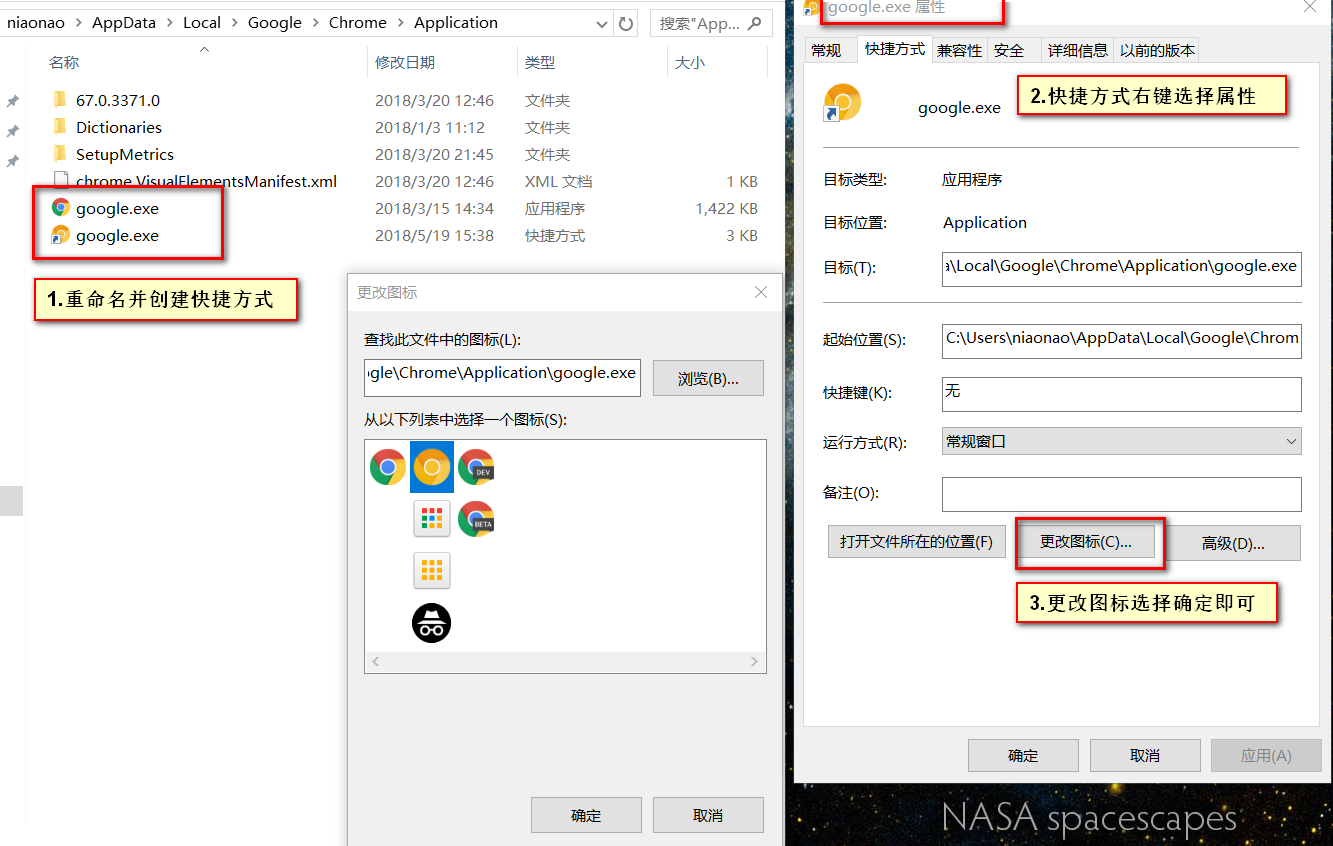Switch to the 兼容性 tab
Viewport: 1333px width, 846px height.
pos(959,50)
